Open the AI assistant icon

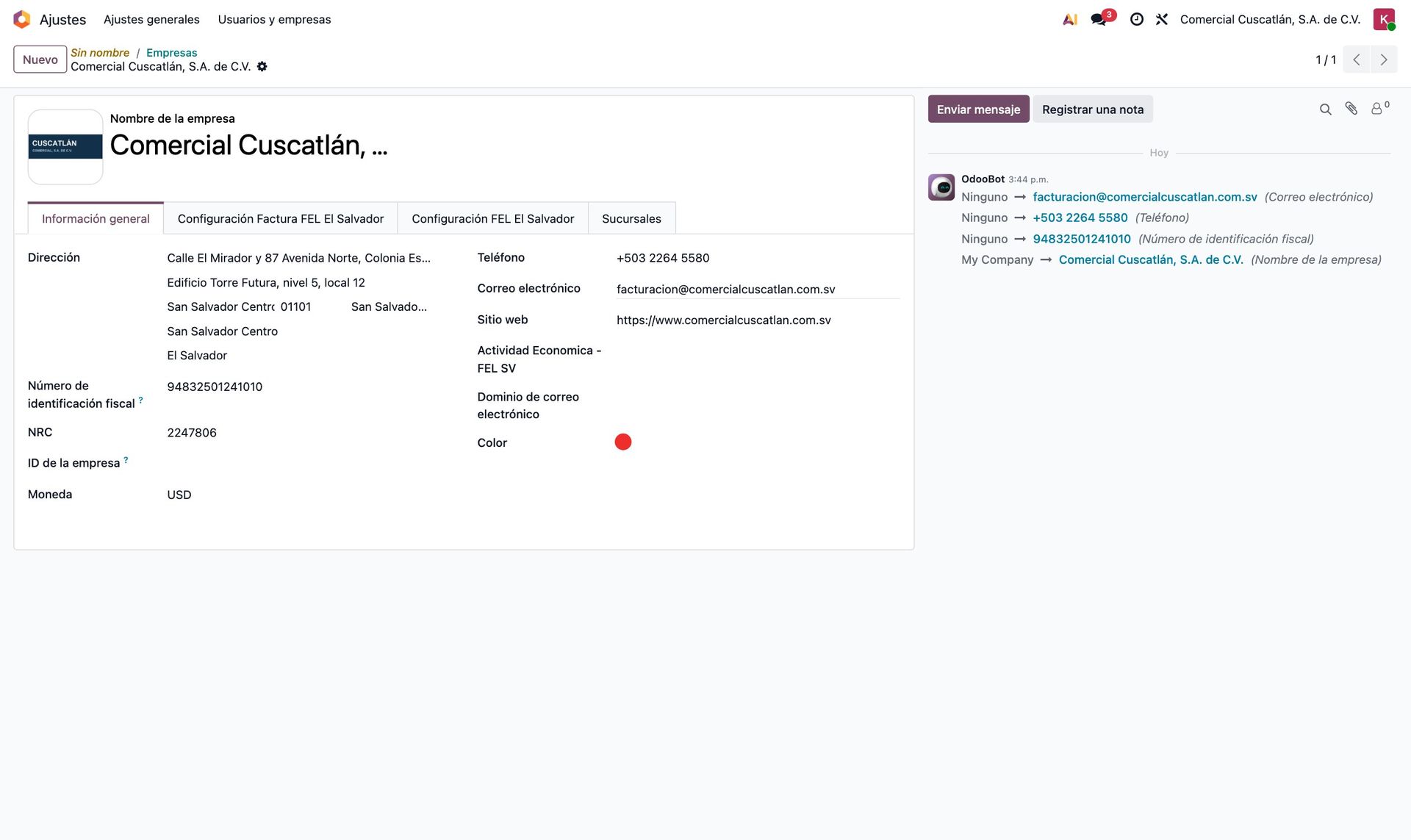[x=1070, y=19]
